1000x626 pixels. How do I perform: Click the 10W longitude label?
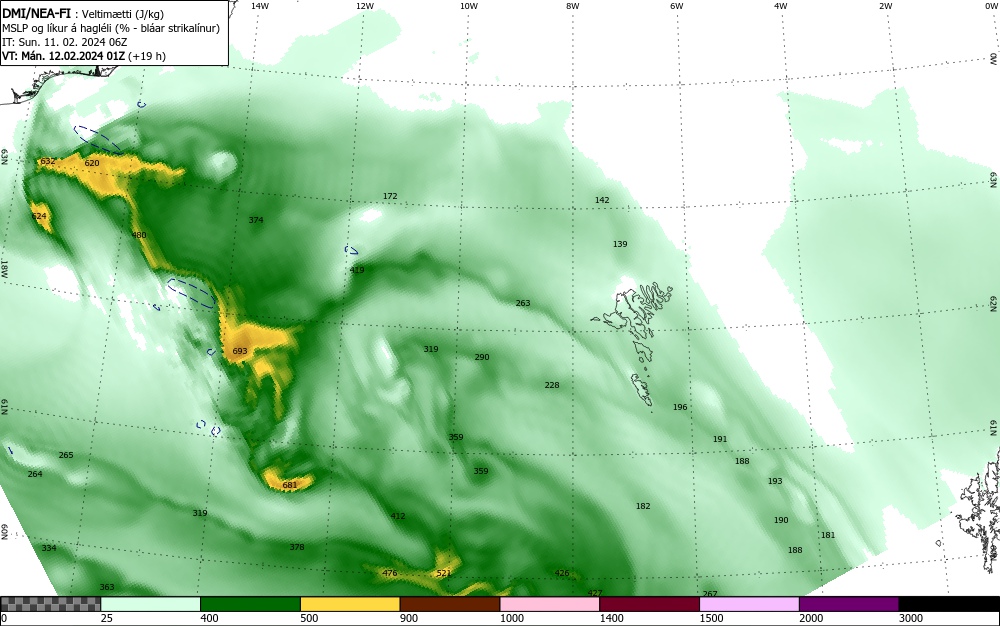point(469,6)
